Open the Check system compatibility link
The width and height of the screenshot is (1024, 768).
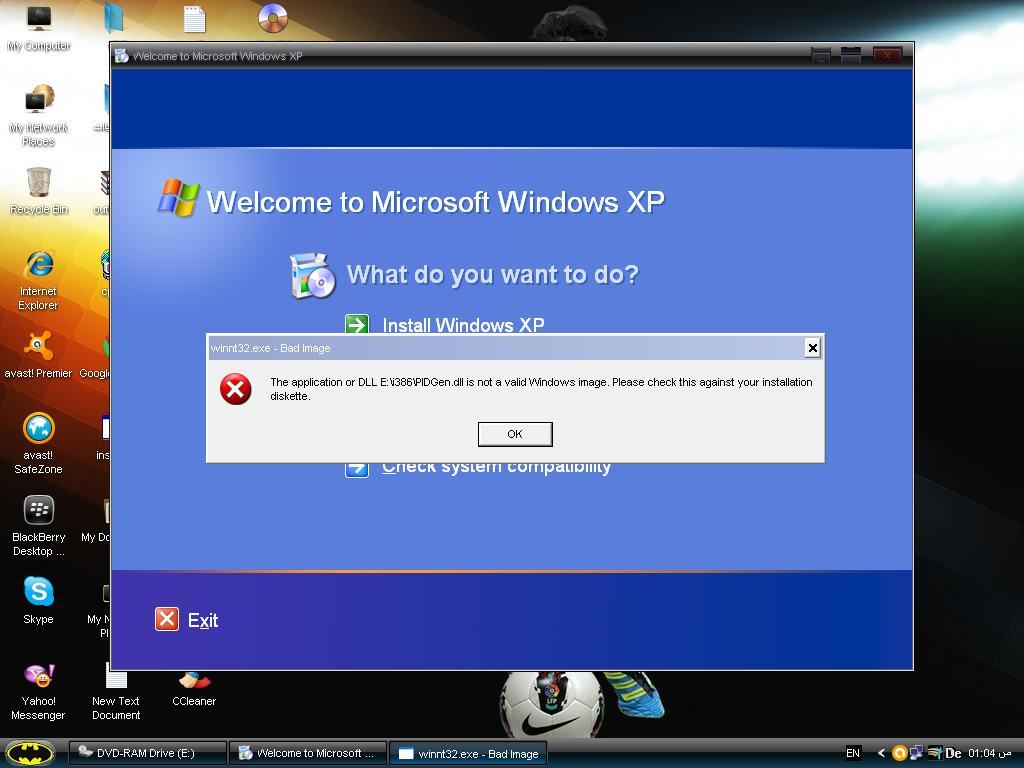click(496, 468)
